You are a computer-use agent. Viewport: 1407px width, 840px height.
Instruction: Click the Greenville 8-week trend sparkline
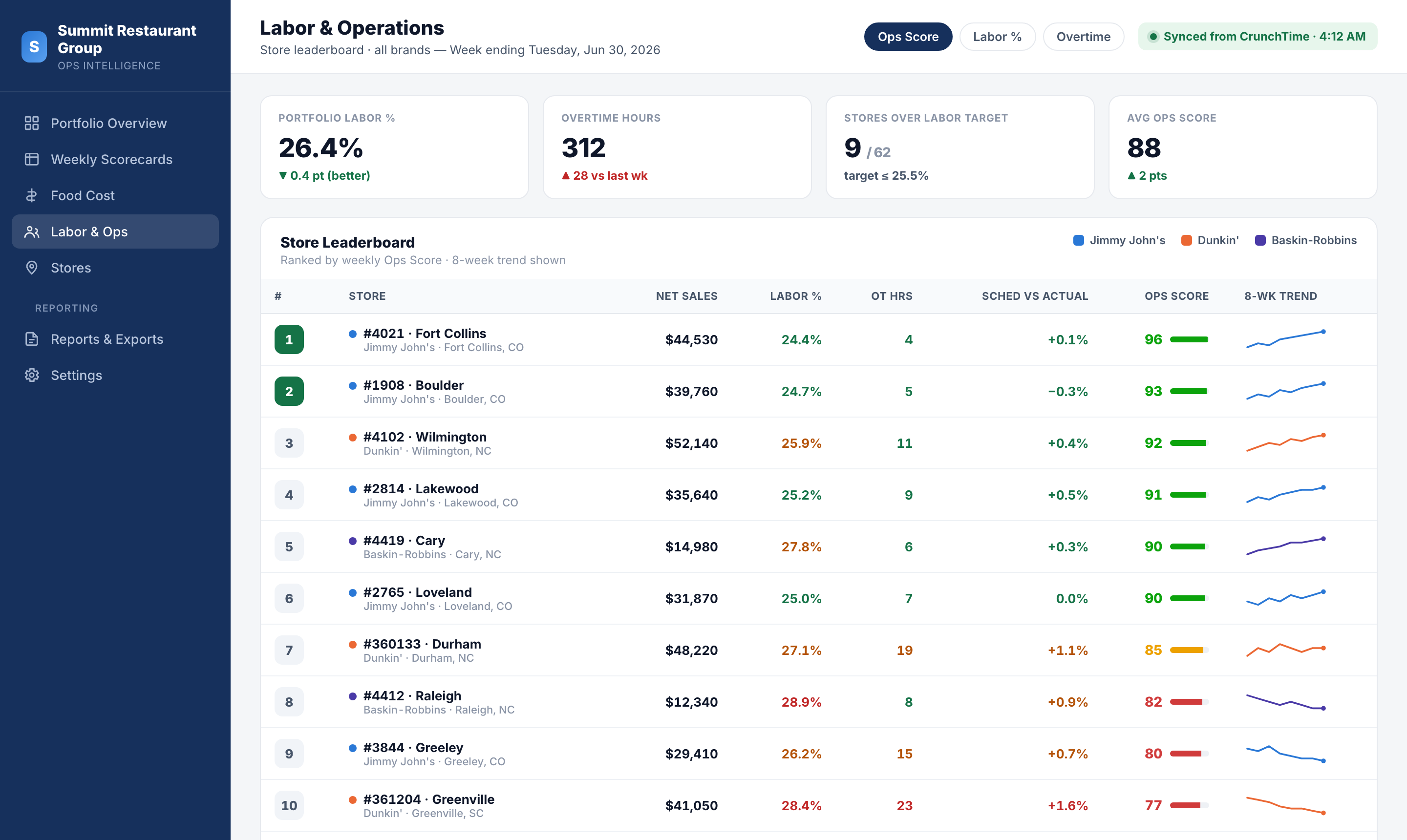click(x=1286, y=805)
